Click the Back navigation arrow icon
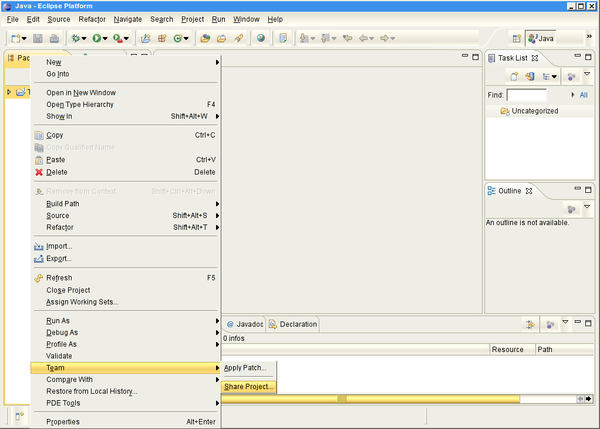The height and width of the screenshot is (429, 600). [x=364, y=38]
